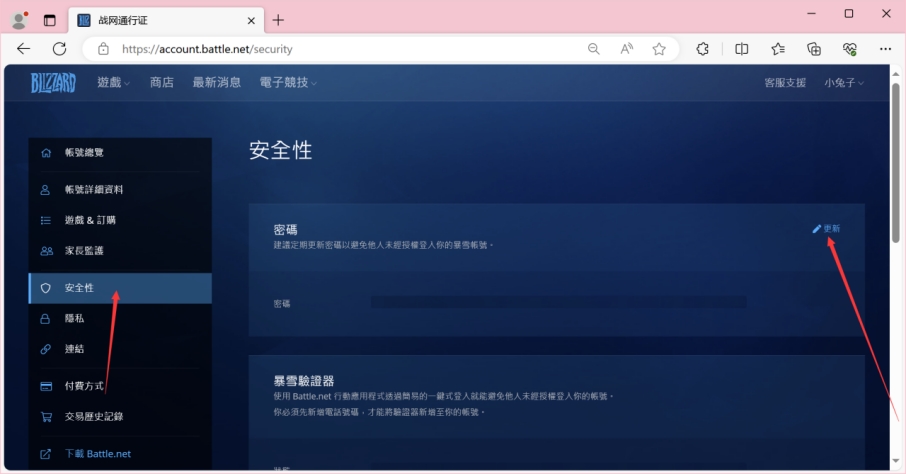Click the home icon beside 帳號總覽
The height and width of the screenshot is (474, 906).
point(46,153)
